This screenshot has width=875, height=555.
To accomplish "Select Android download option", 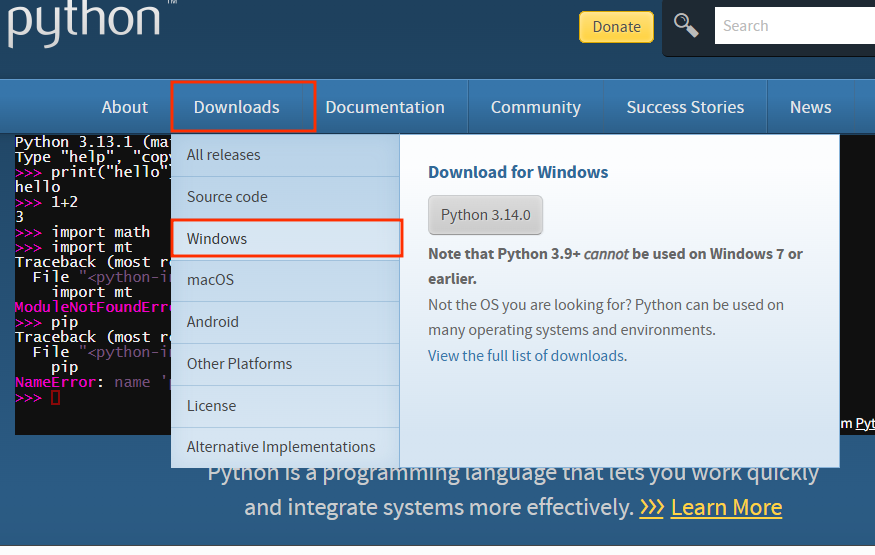I will [213, 322].
